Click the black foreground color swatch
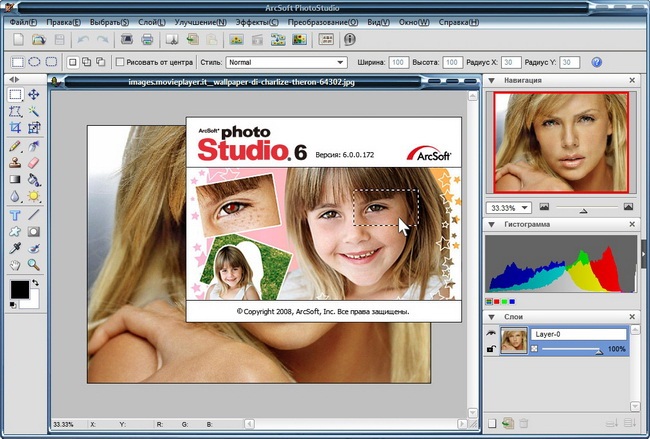 [19, 289]
